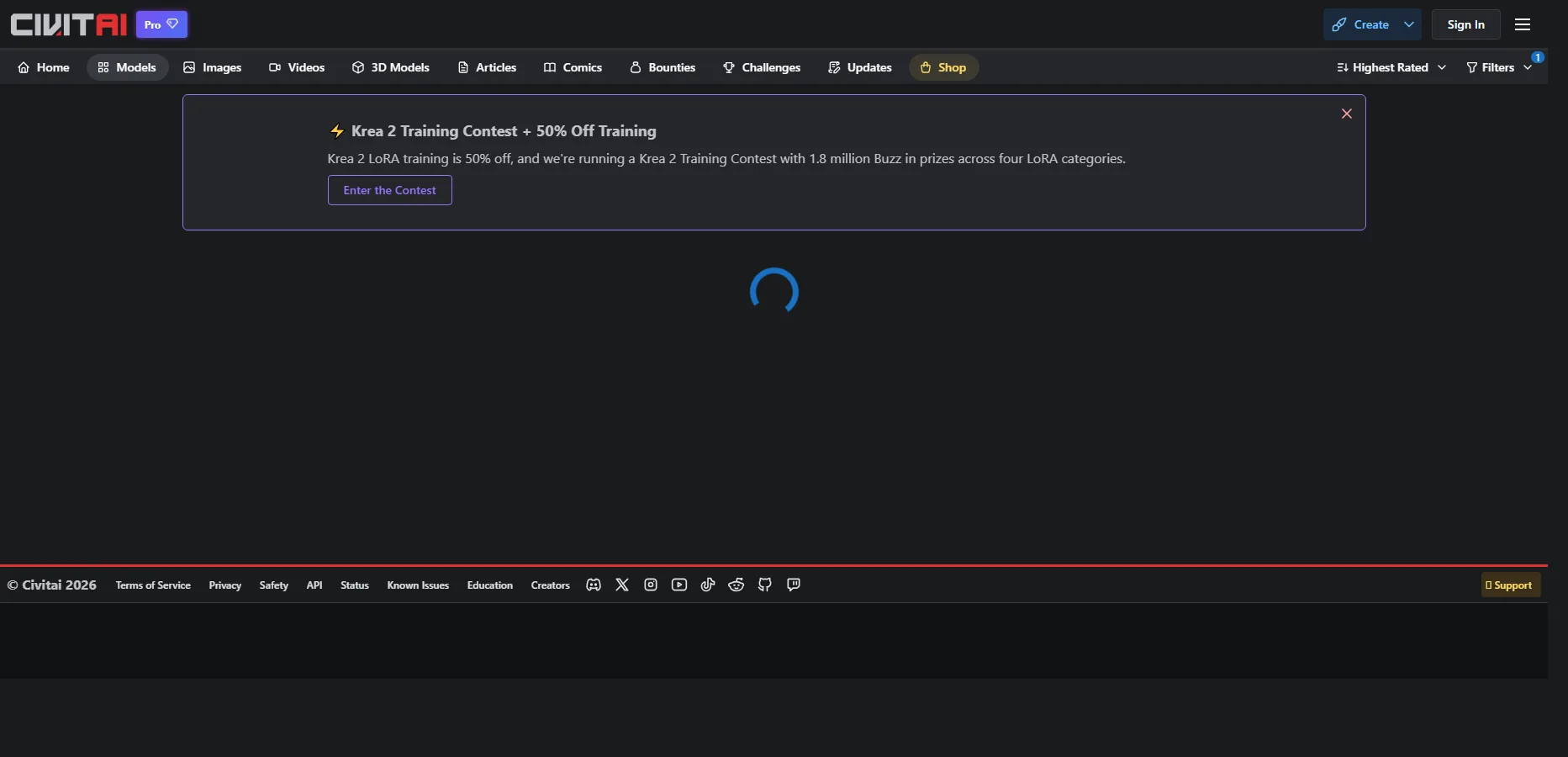
Task: Open the Twitch footer icon
Action: coord(794,585)
